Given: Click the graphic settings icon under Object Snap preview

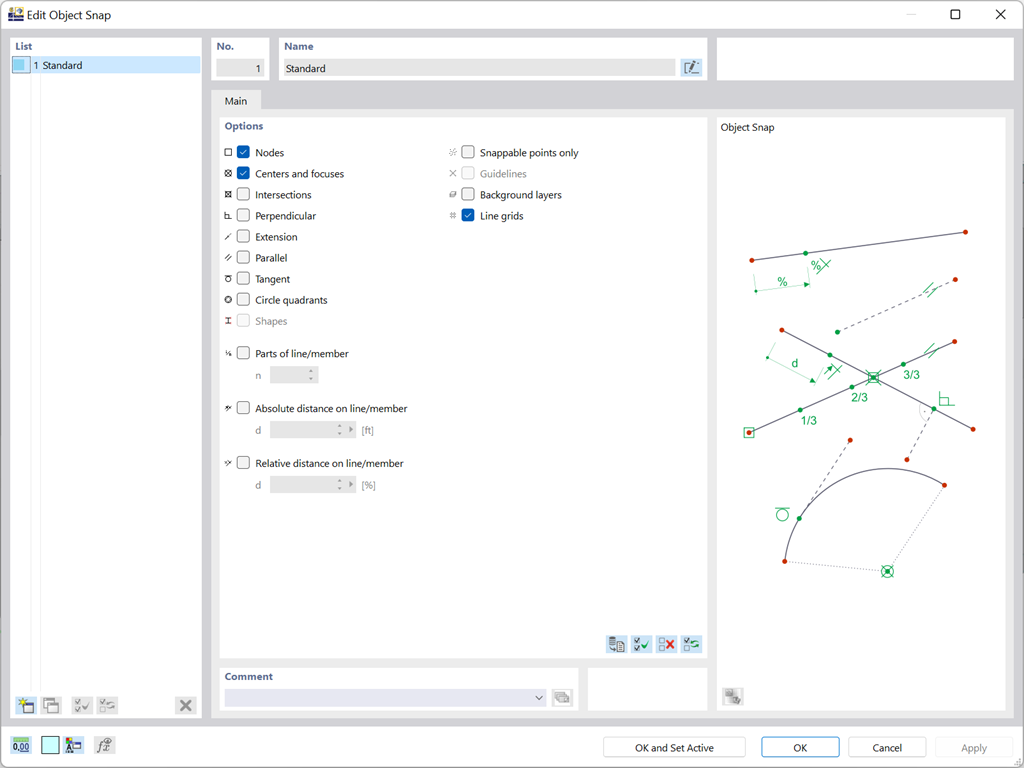Looking at the screenshot, I should (x=733, y=696).
